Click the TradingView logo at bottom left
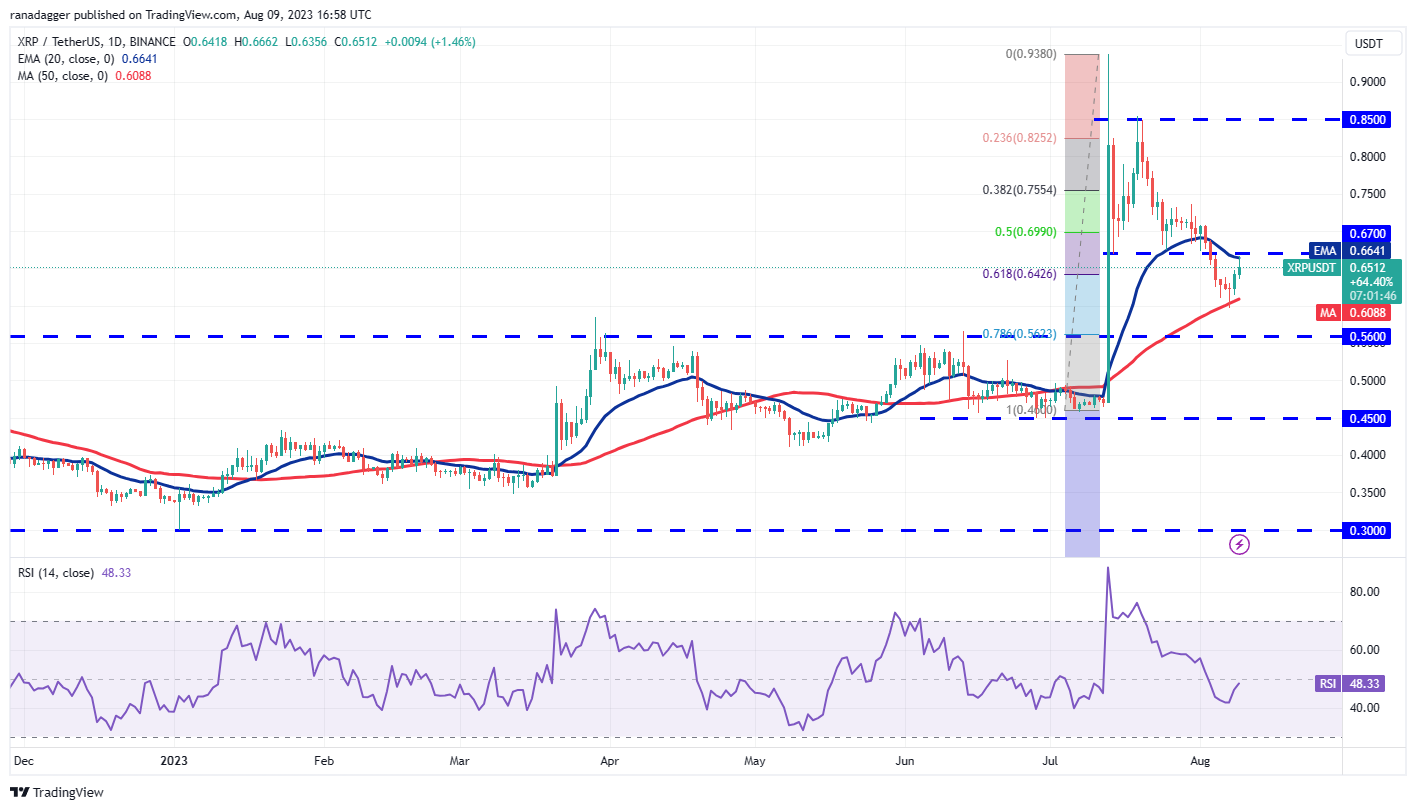Screen dimensions: 1416x810 55,791
